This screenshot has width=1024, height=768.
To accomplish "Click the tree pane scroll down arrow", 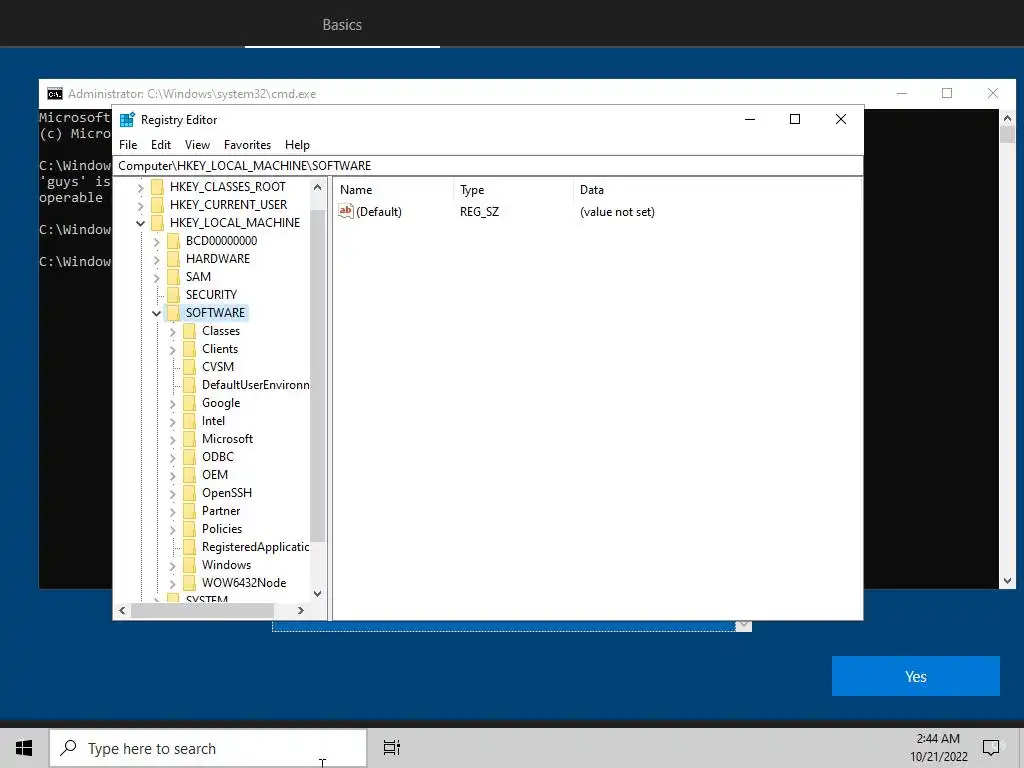I will click(x=317, y=594).
